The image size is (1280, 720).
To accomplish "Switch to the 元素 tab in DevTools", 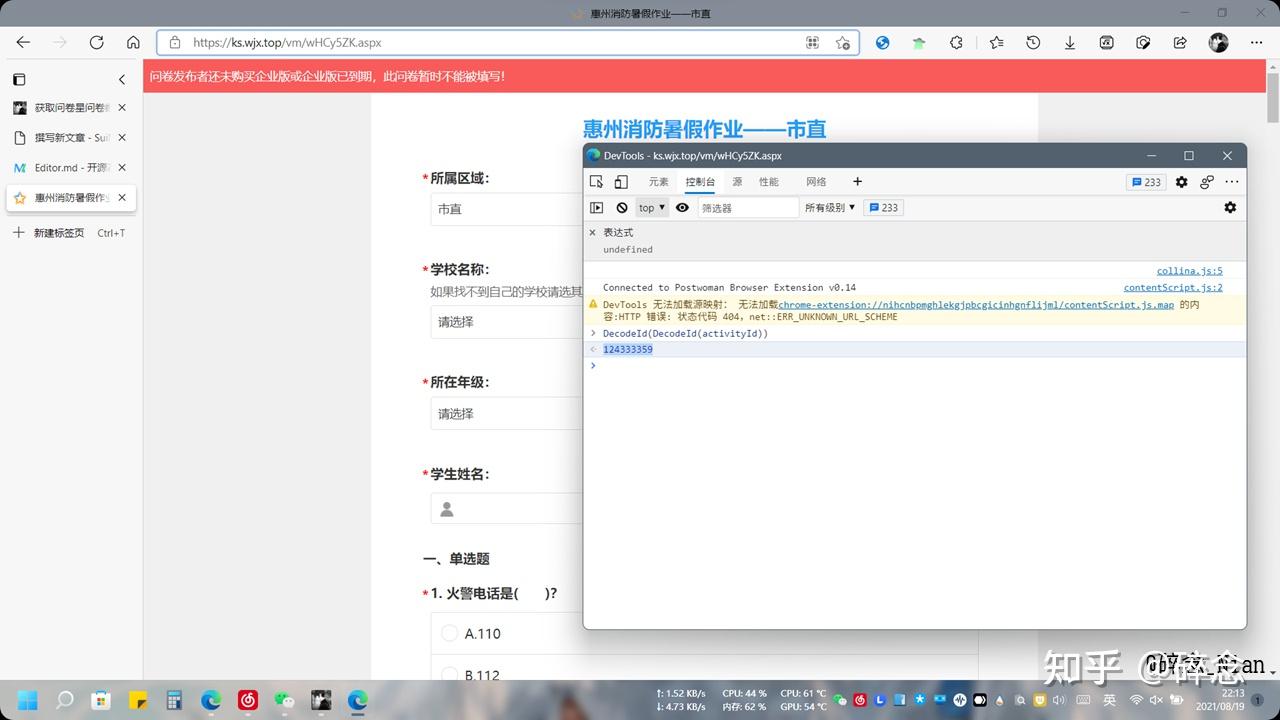I will 658,181.
